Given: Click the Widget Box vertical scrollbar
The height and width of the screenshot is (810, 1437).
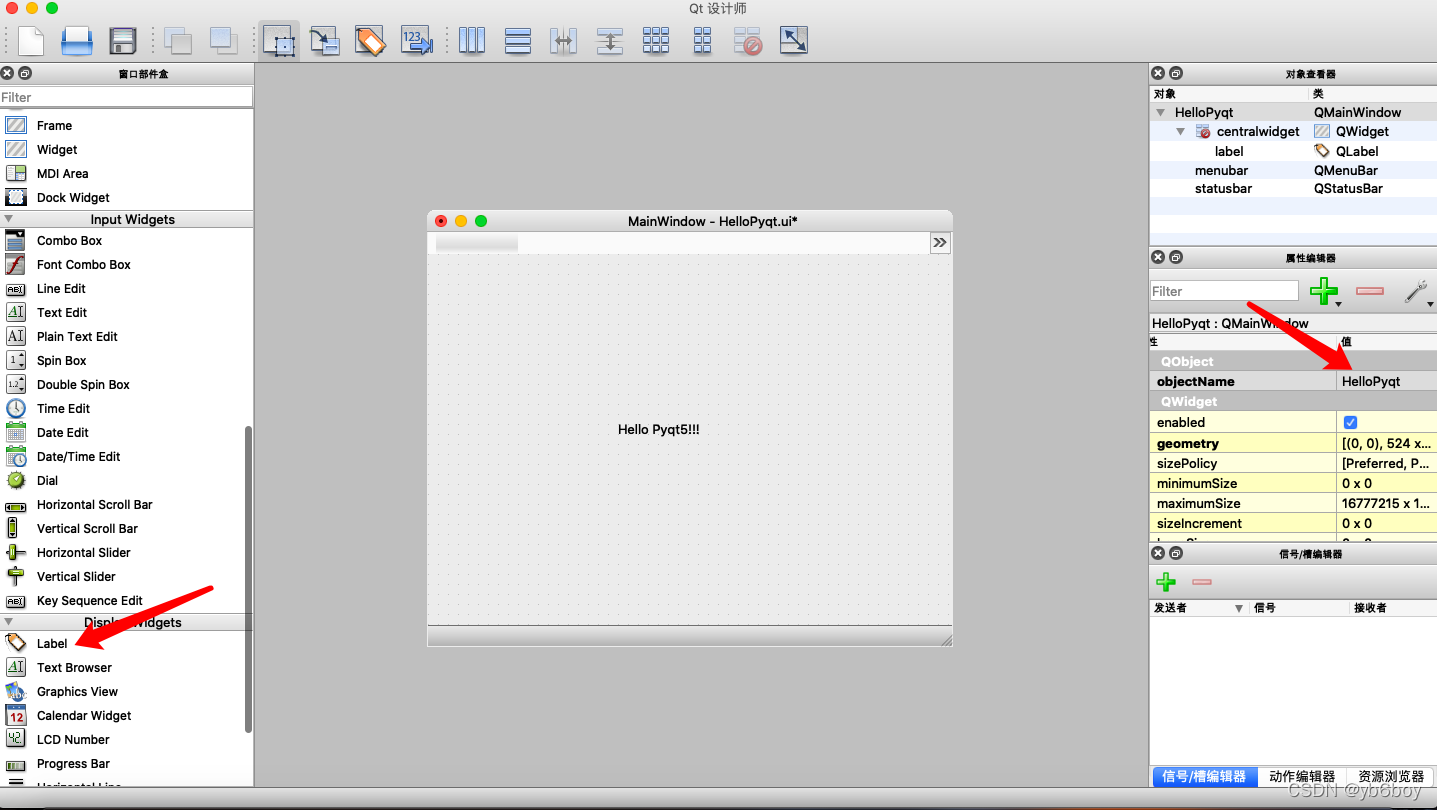Looking at the screenshot, I should click(248, 580).
